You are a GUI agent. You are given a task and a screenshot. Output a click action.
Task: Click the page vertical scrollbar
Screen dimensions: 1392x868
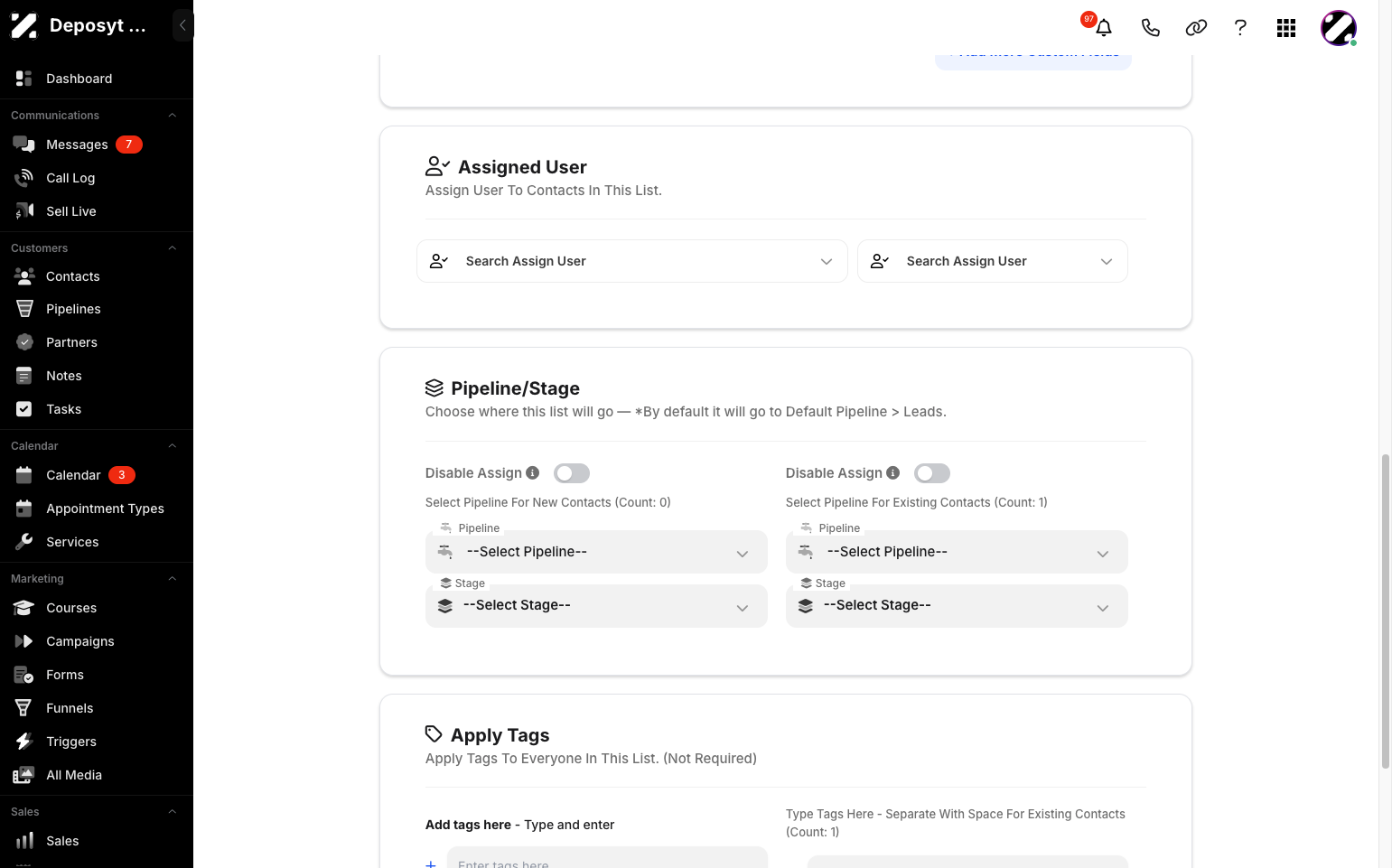(x=1385, y=611)
